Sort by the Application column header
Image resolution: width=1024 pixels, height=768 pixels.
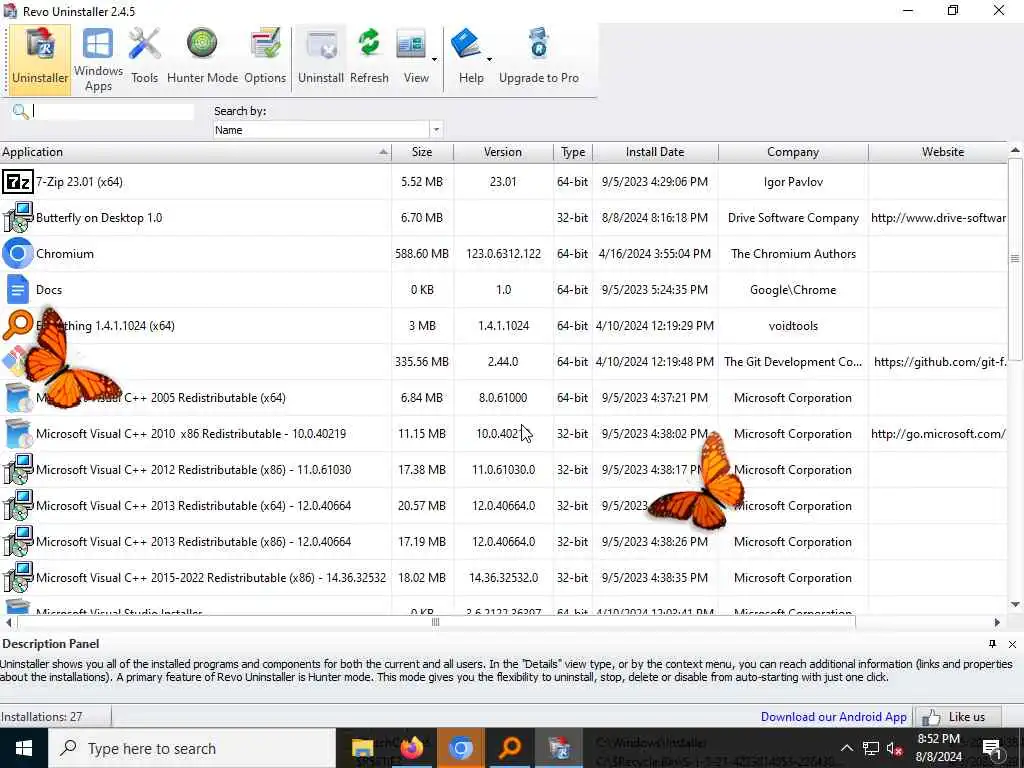(195, 152)
